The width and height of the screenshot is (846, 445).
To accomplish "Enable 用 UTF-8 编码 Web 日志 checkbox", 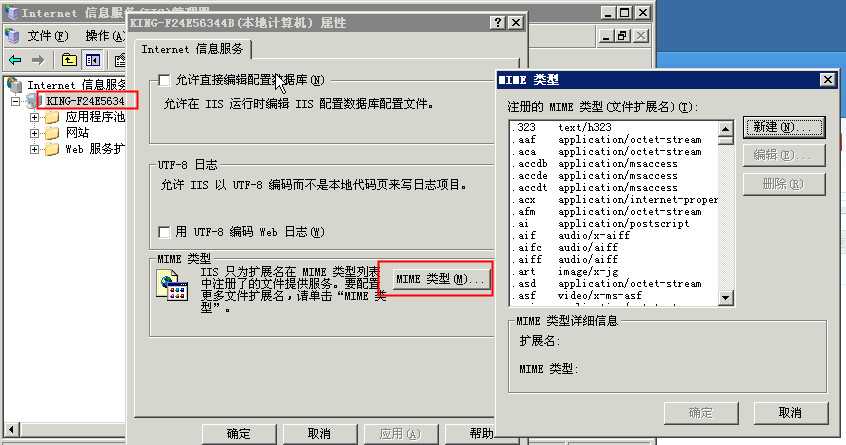I will 164,232.
